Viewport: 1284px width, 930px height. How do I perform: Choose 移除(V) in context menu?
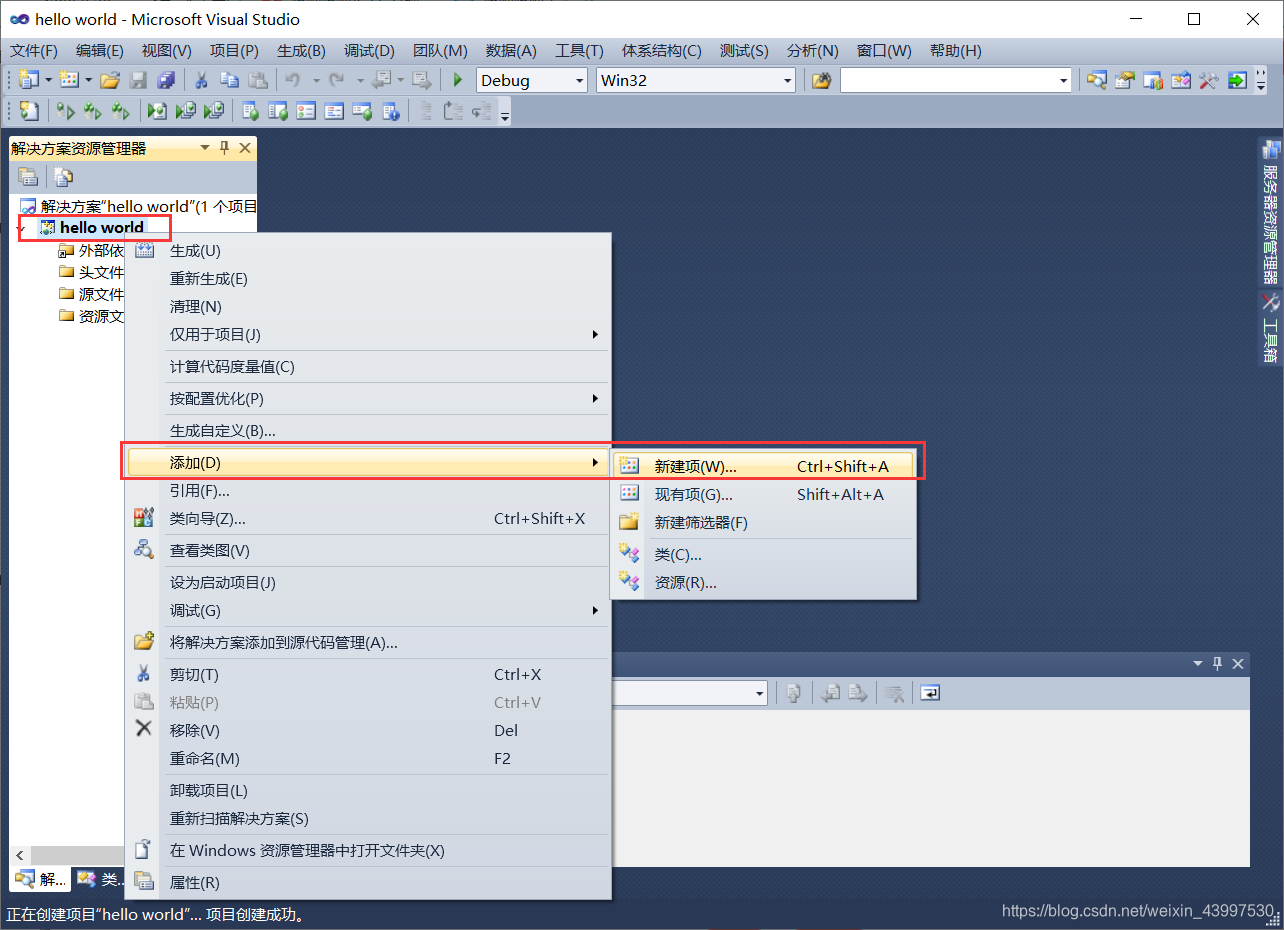point(368,731)
